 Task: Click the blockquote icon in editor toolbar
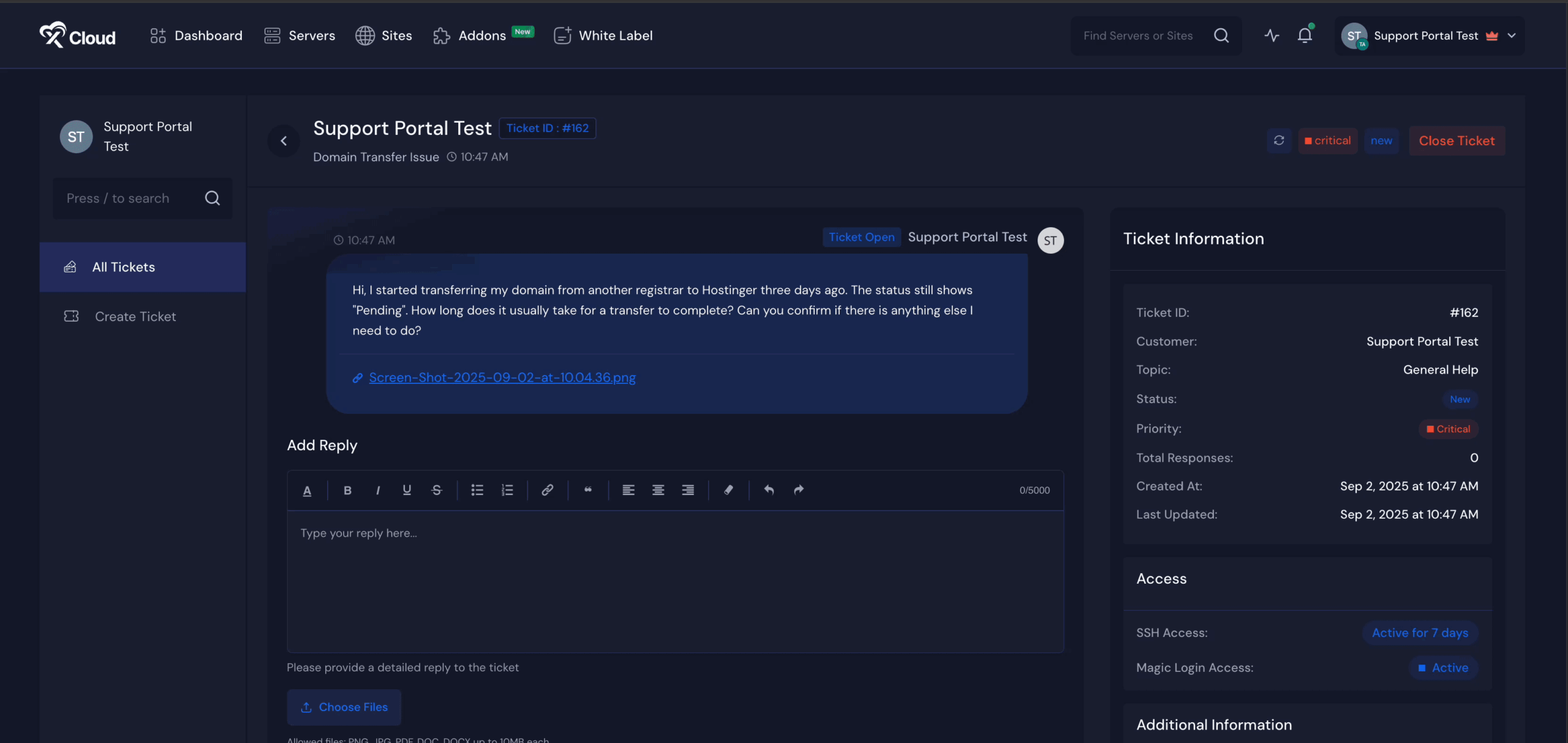point(588,490)
